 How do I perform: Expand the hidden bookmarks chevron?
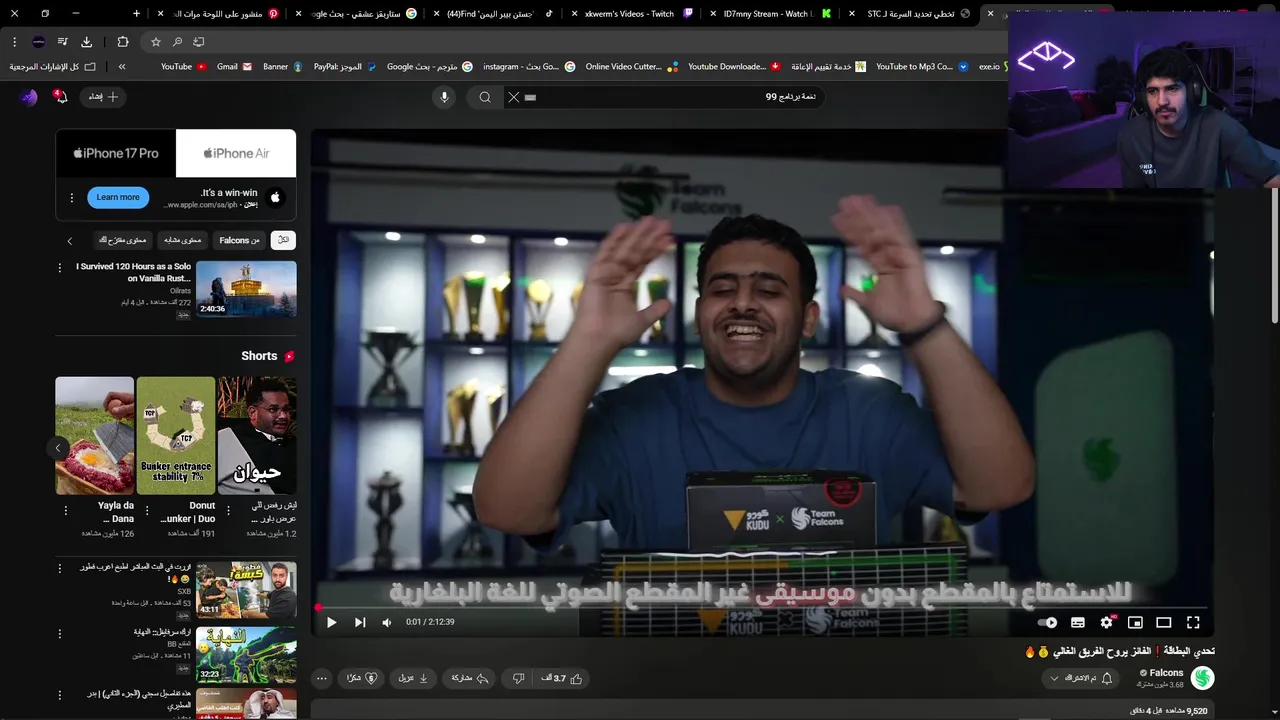(x=122, y=66)
